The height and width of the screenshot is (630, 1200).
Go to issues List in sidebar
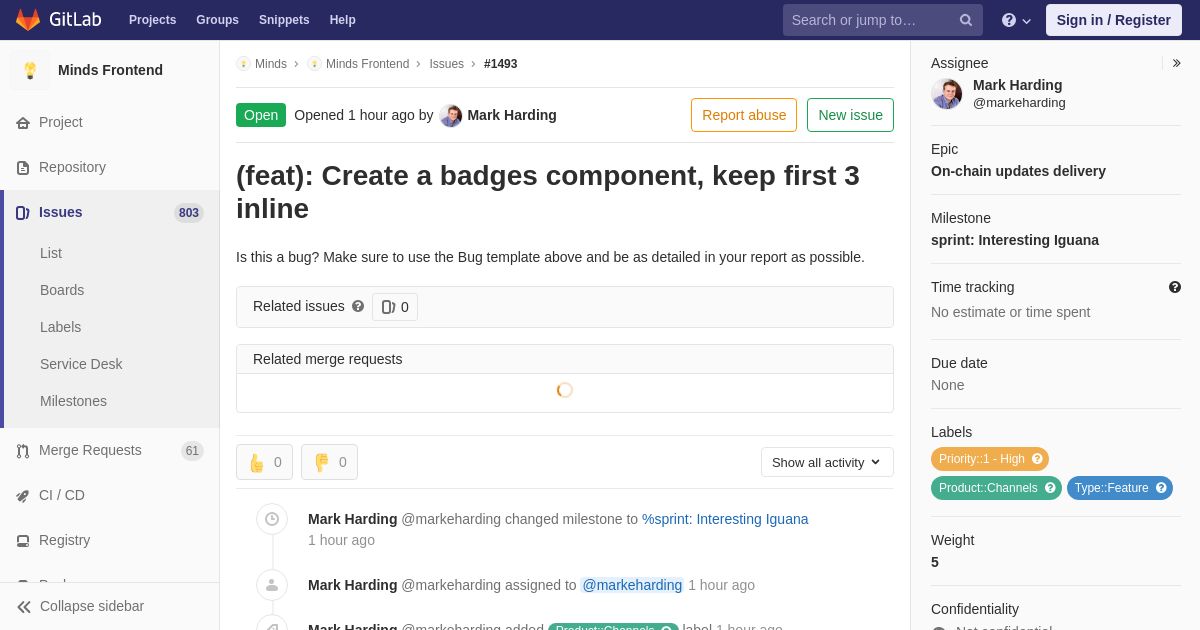point(51,253)
